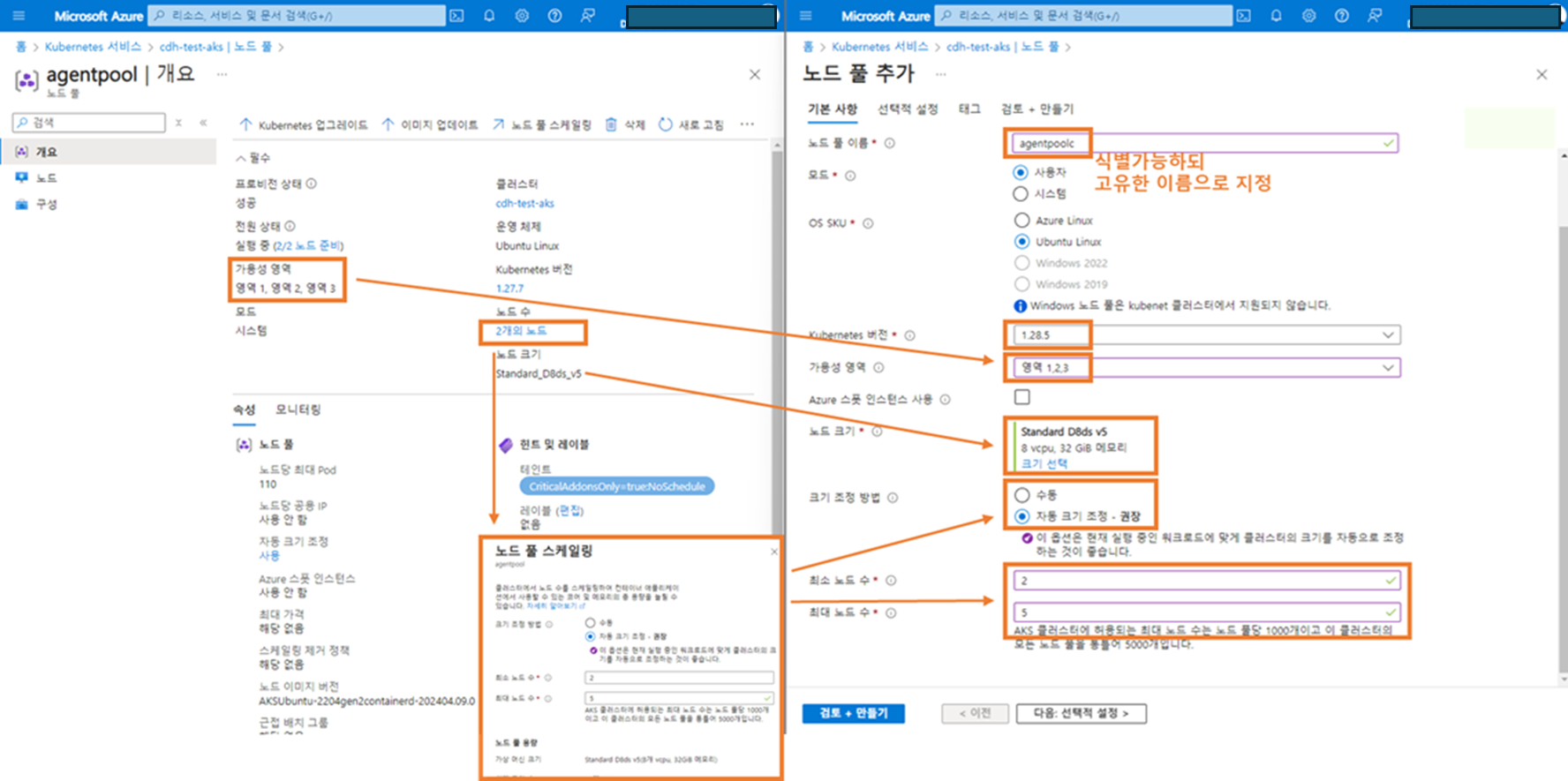Click info icon next to 전원 상태

click(290, 226)
